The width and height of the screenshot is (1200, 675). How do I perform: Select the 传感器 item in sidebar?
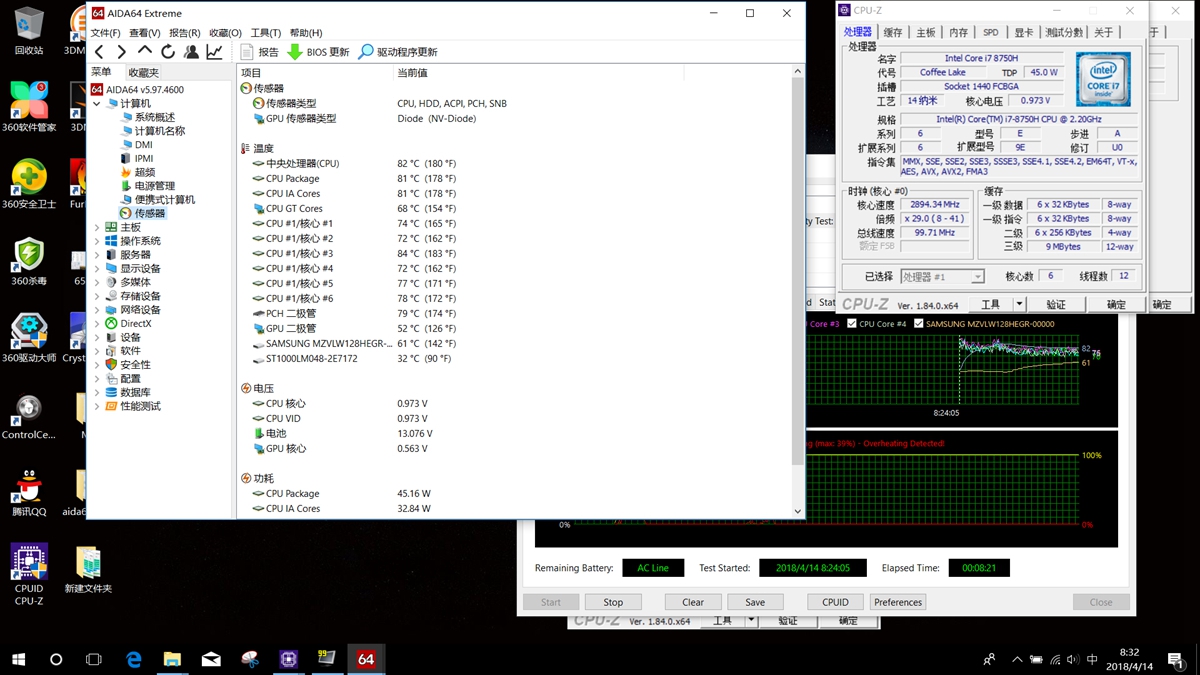click(x=148, y=213)
